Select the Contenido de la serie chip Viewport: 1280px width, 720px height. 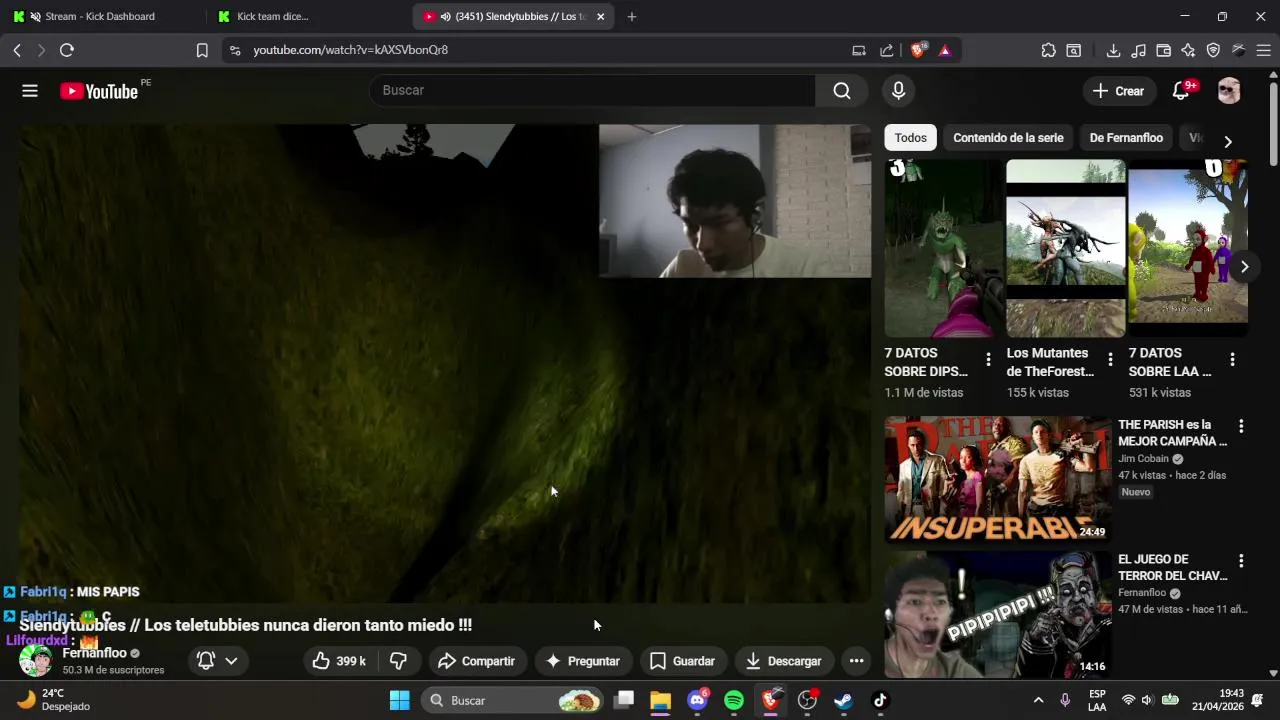1008,138
